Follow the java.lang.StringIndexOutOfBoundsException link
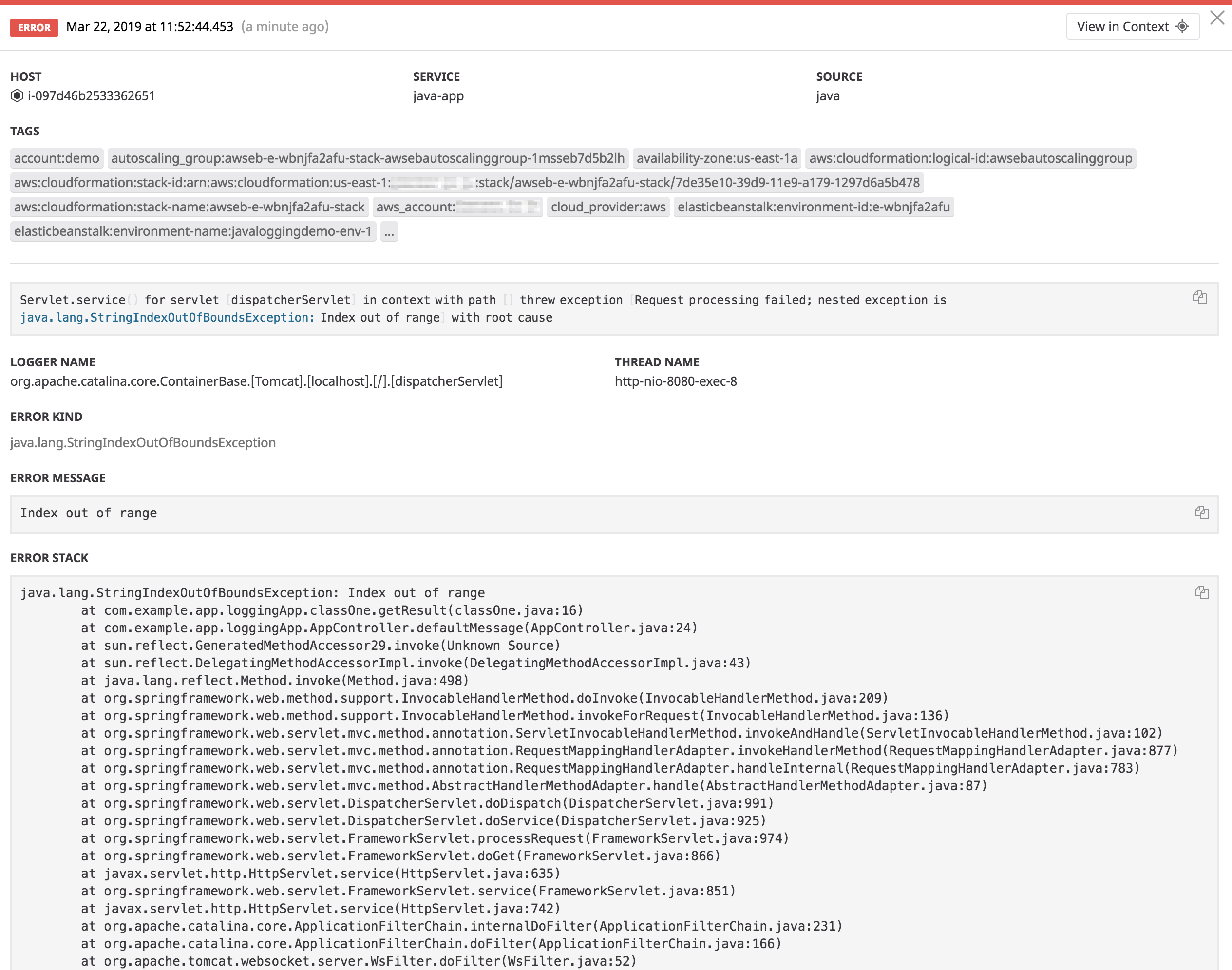1232x970 pixels. [164, 318]
